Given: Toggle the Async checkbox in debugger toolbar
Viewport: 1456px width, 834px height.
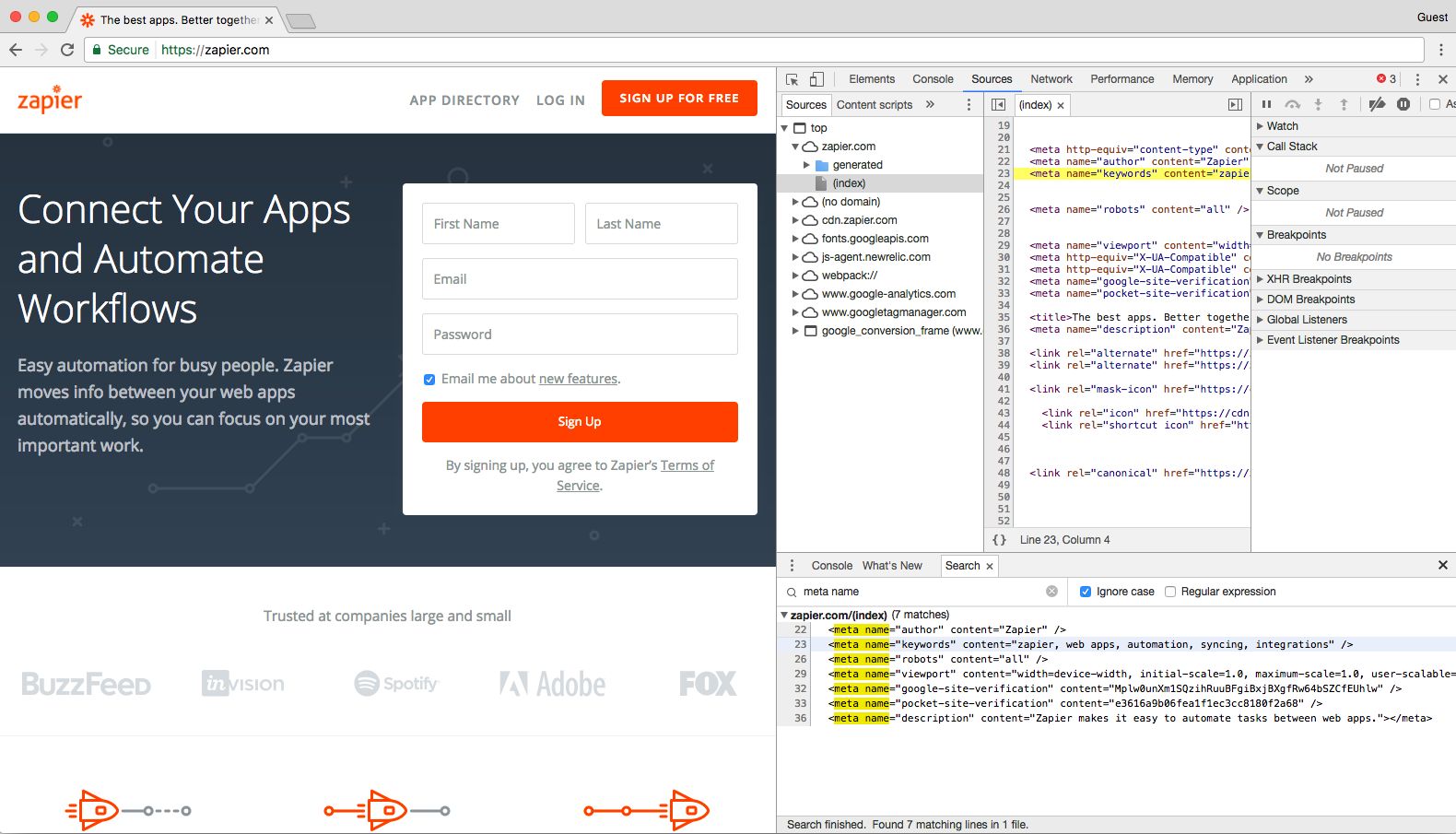Looking at the screenshot, I should (1435, 104).
